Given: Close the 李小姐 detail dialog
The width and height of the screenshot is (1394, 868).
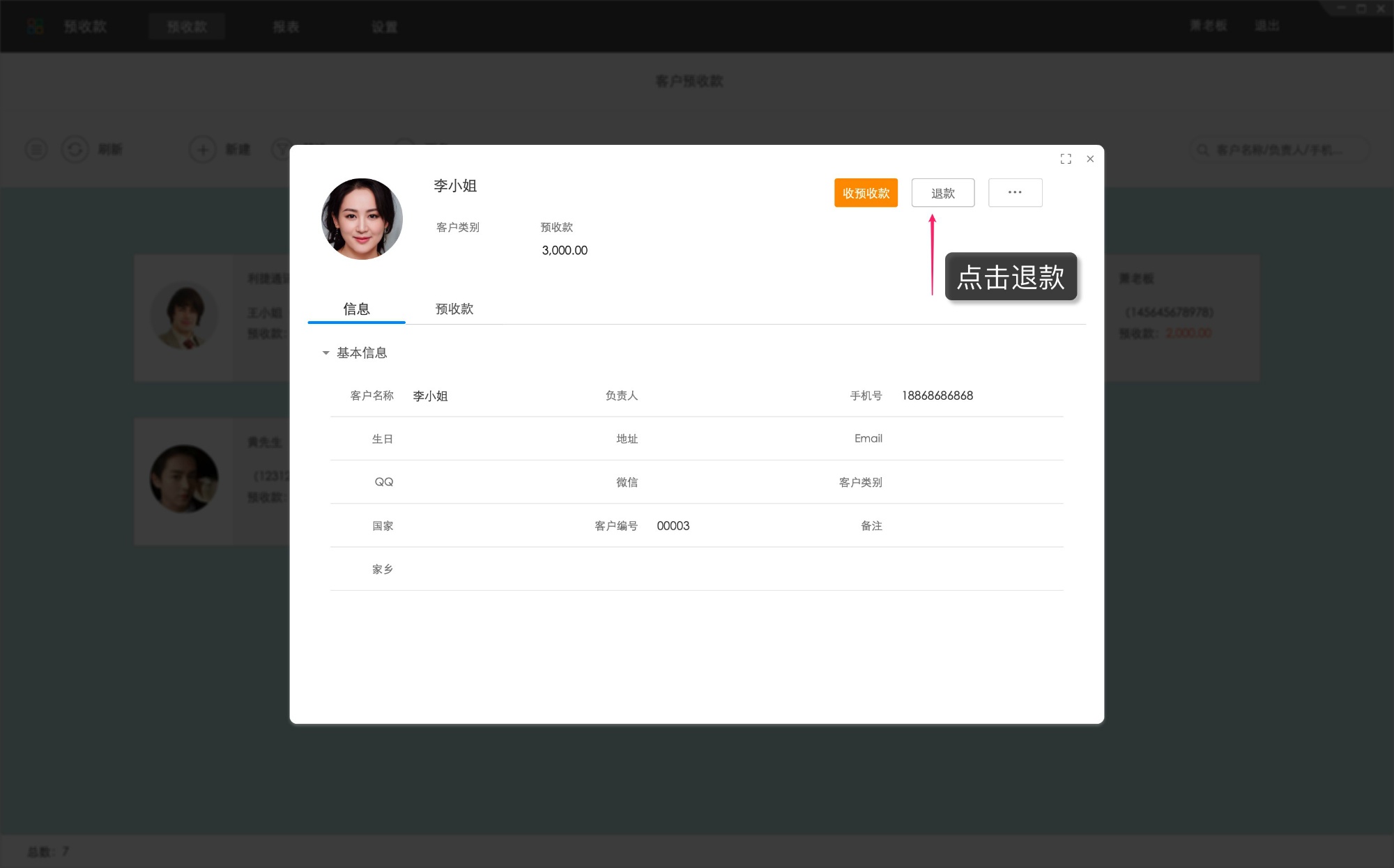Looking at the screenshot, I should click(x=1090, y=159).
